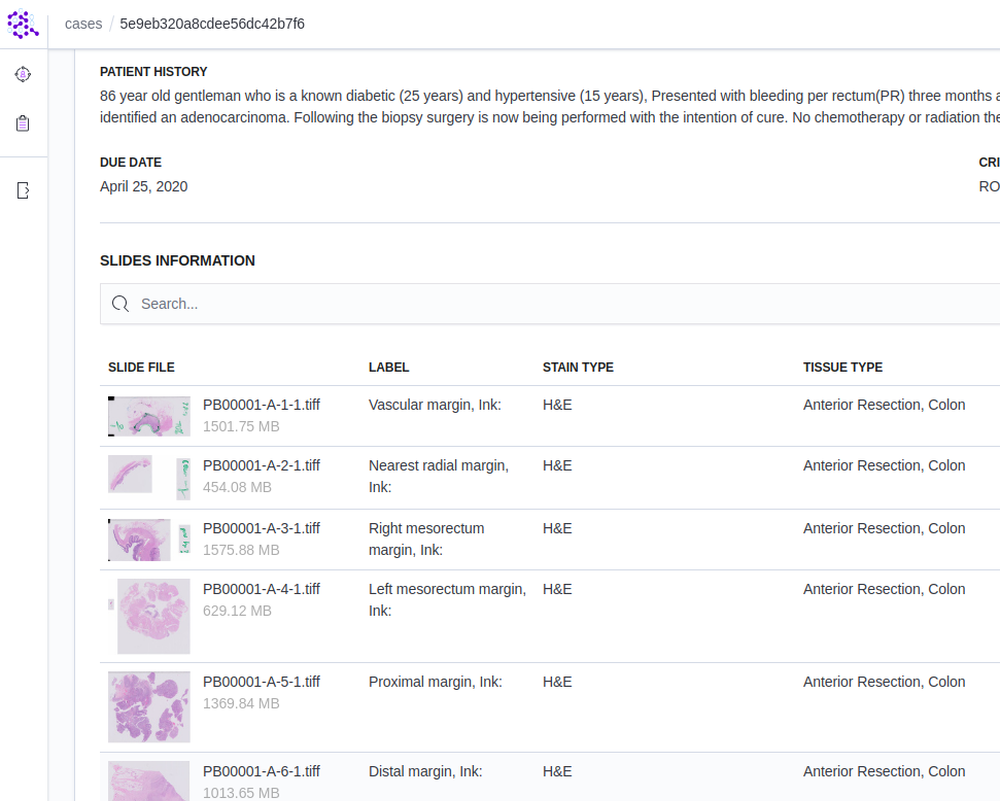This screenshot has width=1000, height=801.
Task: Click label 'Nearest radial margin, Ink:'
Action: [439, 476]
